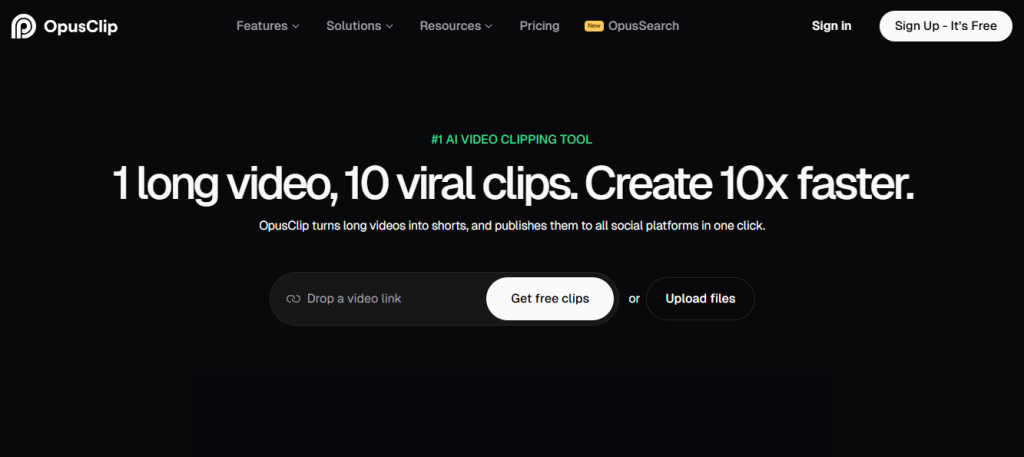
Task: Click the OpusClip logo icon
Action: (24, 26)
